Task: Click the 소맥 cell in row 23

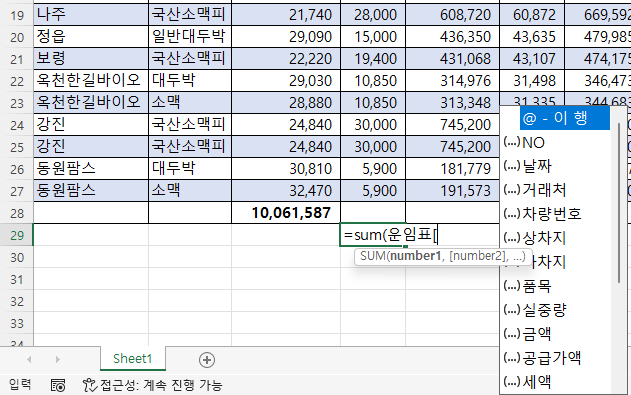Action: (x=190, y=103)
